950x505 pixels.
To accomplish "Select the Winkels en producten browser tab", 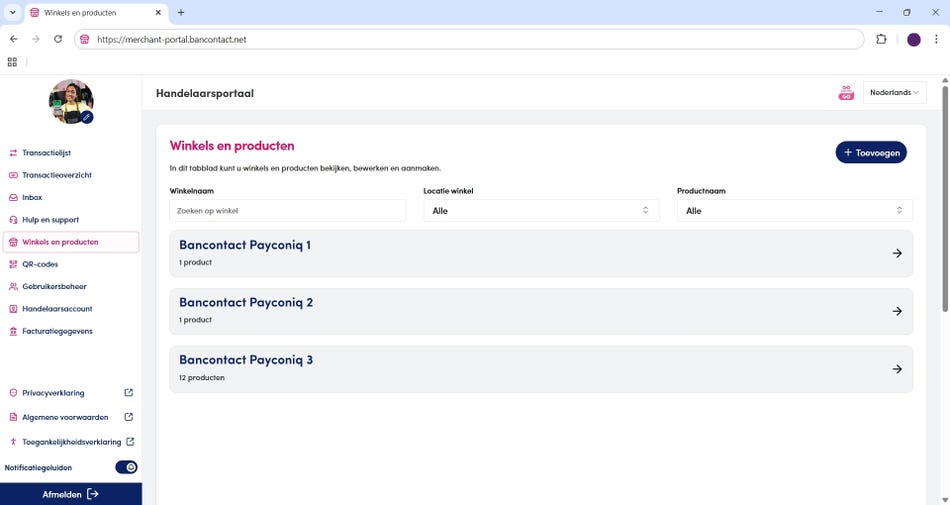I will [96, 13].
